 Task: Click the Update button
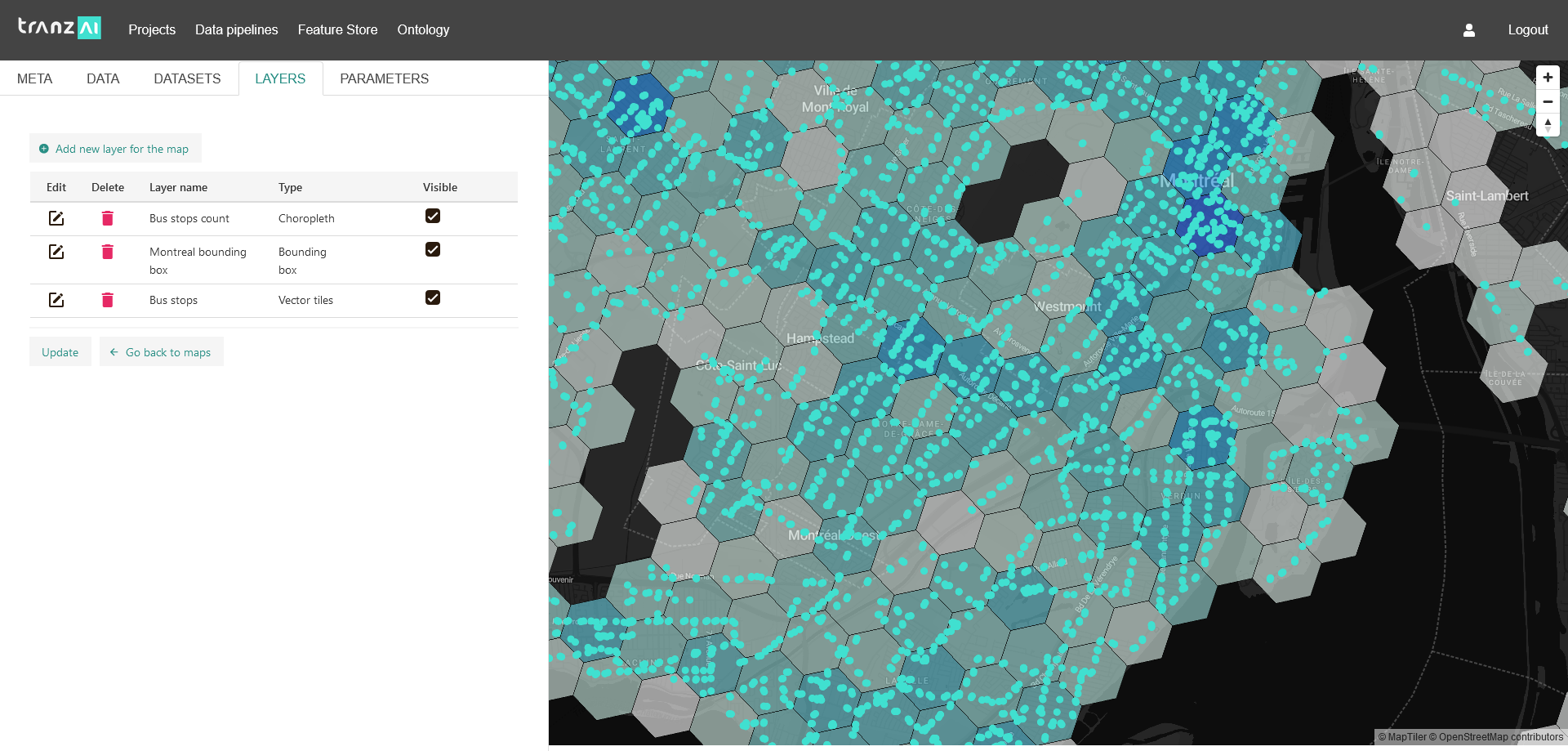(60, 352)
